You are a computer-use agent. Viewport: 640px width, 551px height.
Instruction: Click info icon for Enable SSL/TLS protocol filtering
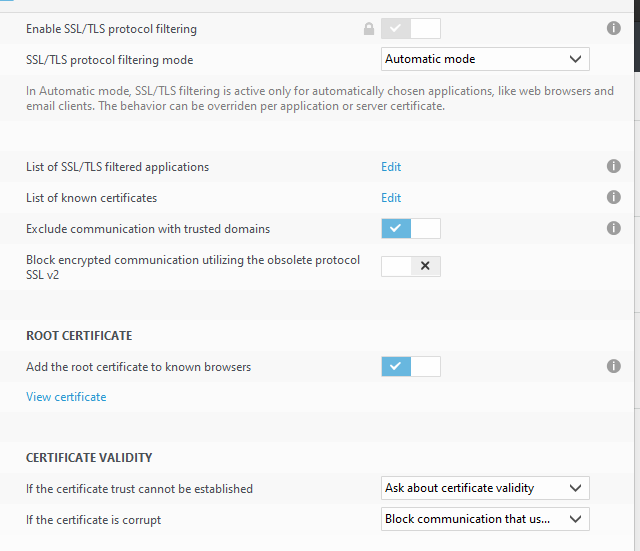[x=614, y=29]
